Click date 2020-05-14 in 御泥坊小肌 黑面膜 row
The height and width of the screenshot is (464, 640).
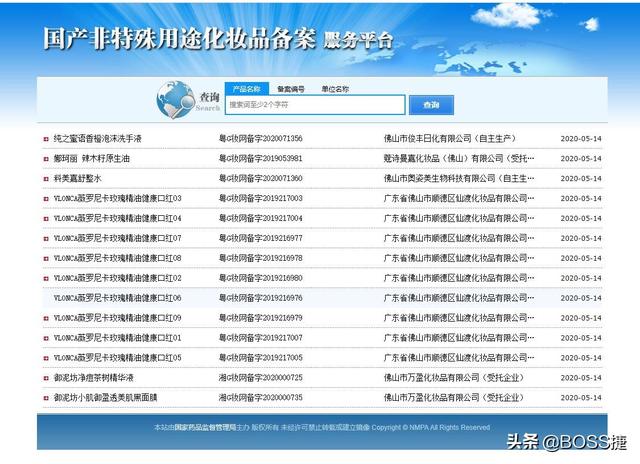tap(581, 397)
